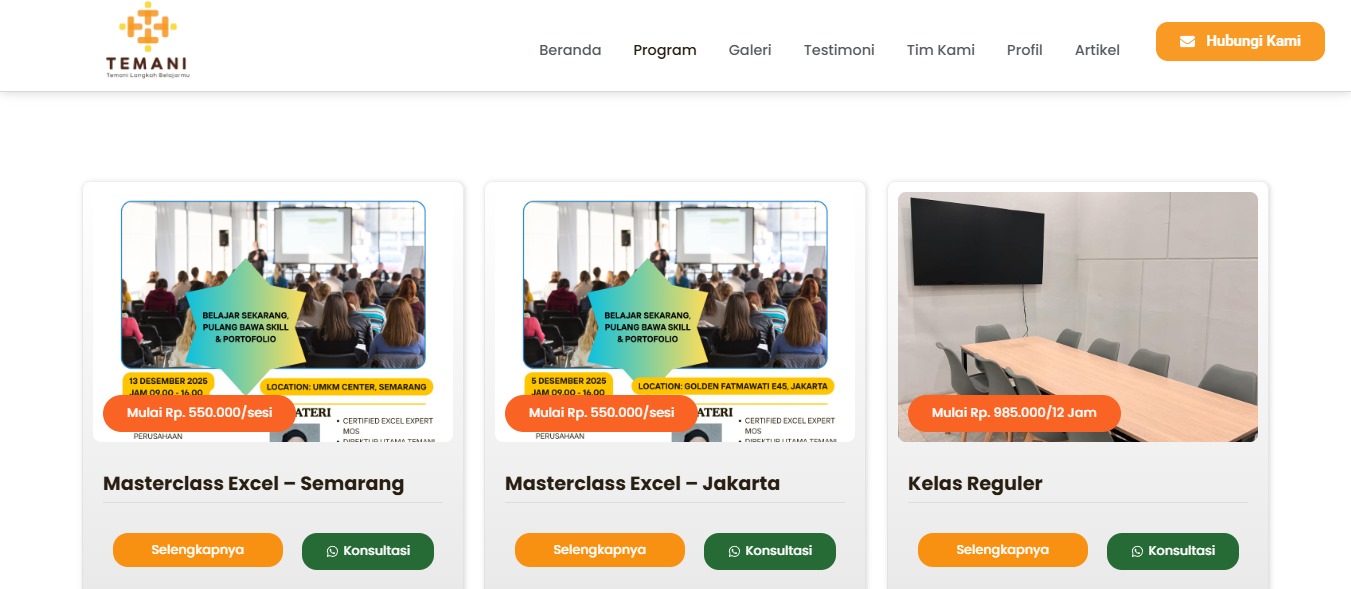The width and height of the screenshot is (1351, 589).
Task: Navigate to Tim Kami
Action: pos(941,50)
